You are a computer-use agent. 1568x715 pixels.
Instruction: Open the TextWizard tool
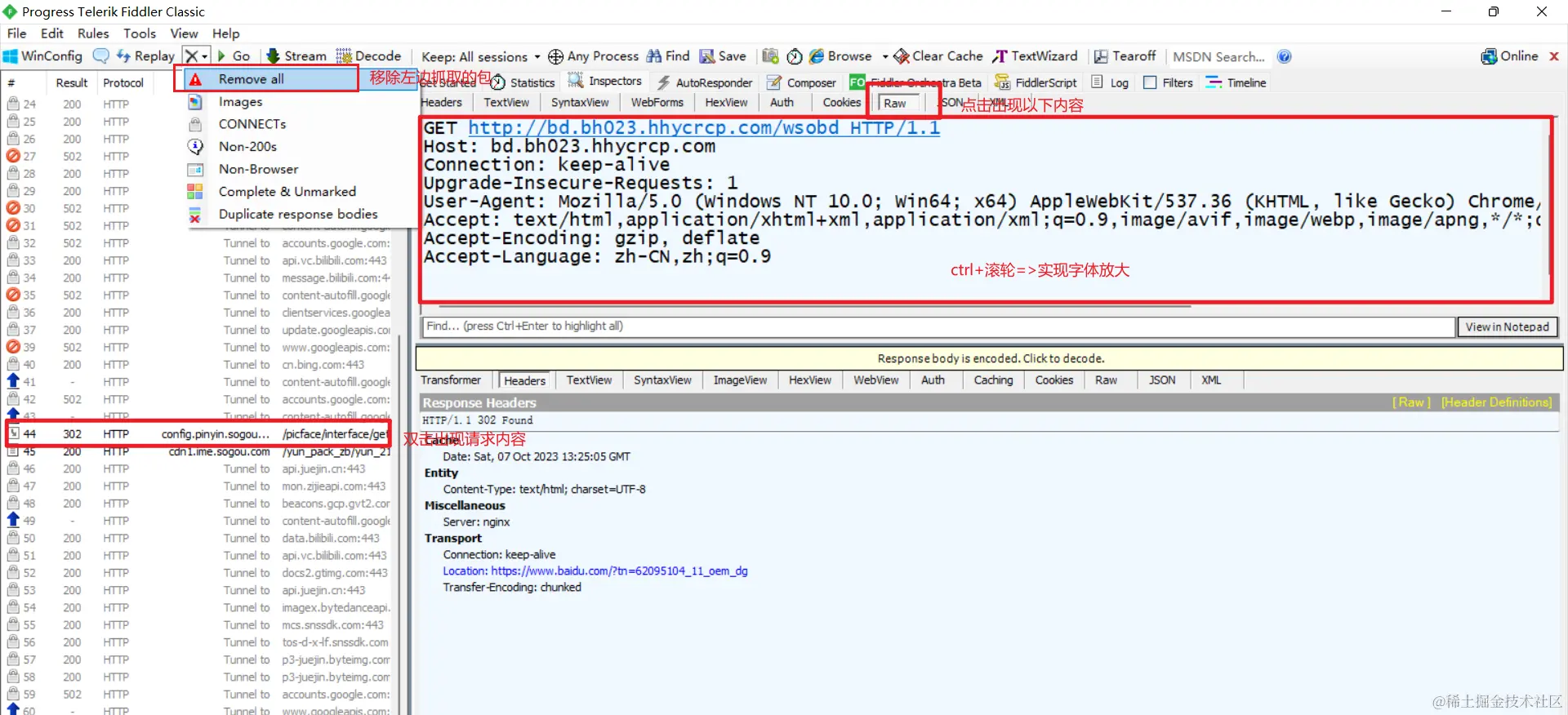1035,56
